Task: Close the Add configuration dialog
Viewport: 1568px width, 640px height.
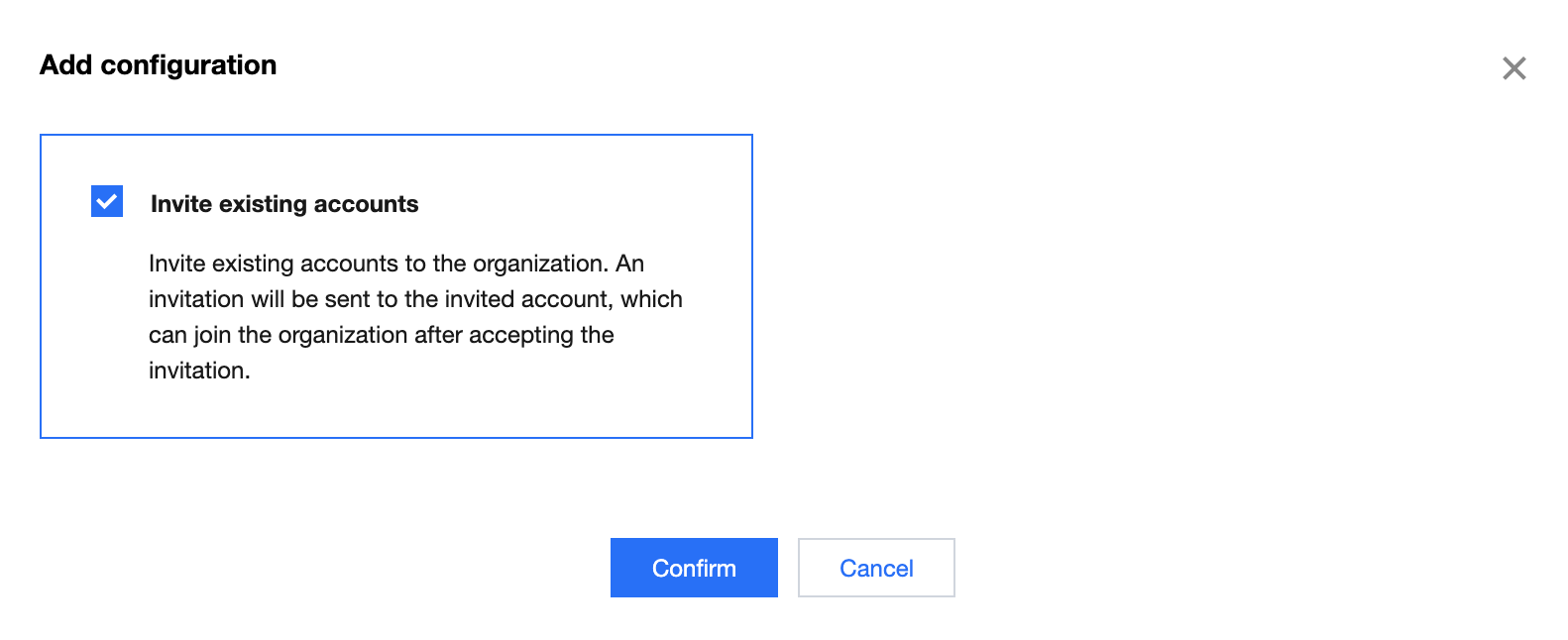Action: (x=1513, y=68)
